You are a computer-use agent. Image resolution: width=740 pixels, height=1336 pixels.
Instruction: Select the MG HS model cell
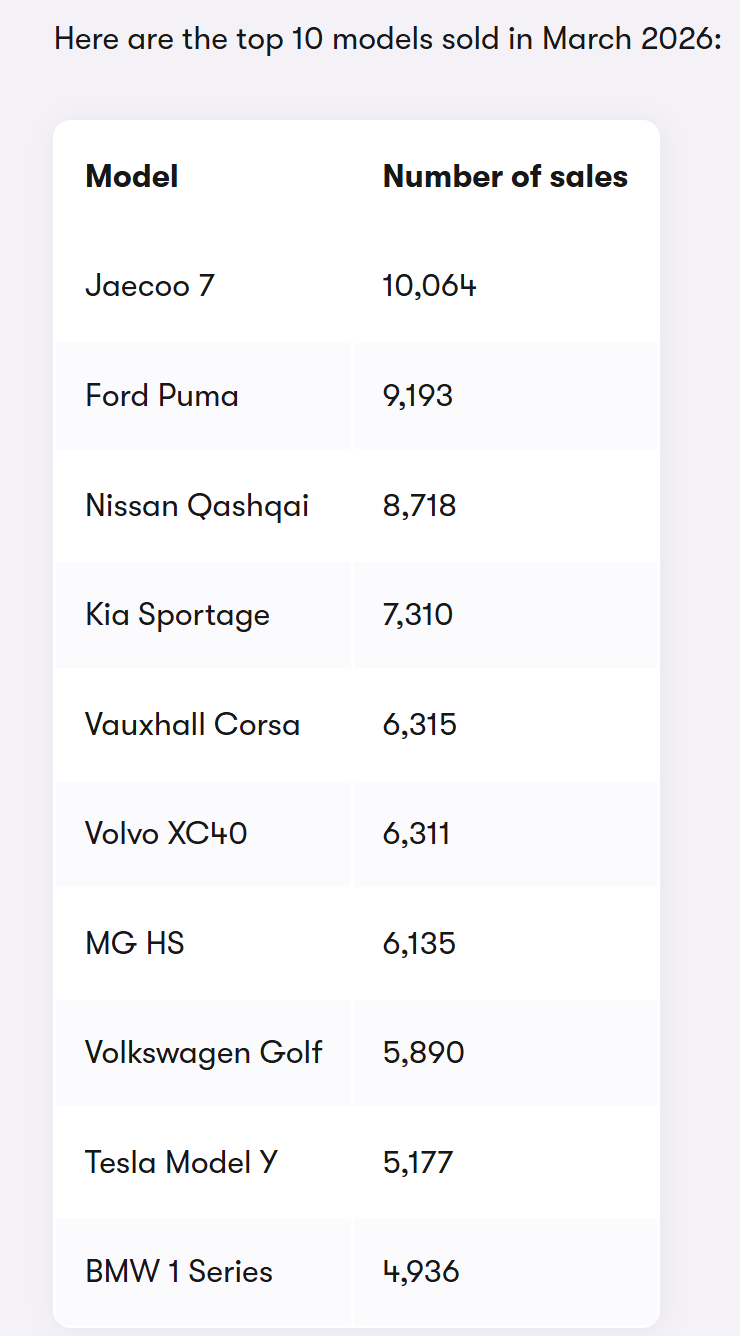135,943
